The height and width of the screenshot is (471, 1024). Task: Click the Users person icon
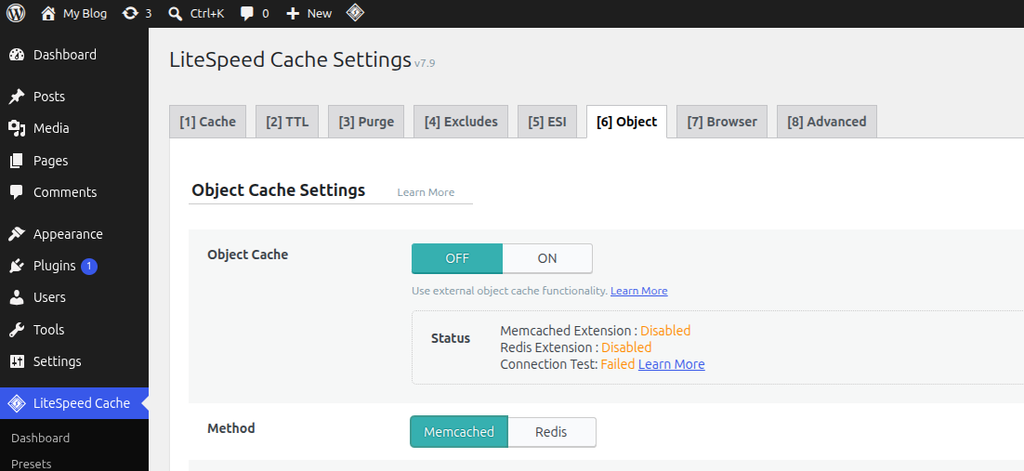coord(16,297)
